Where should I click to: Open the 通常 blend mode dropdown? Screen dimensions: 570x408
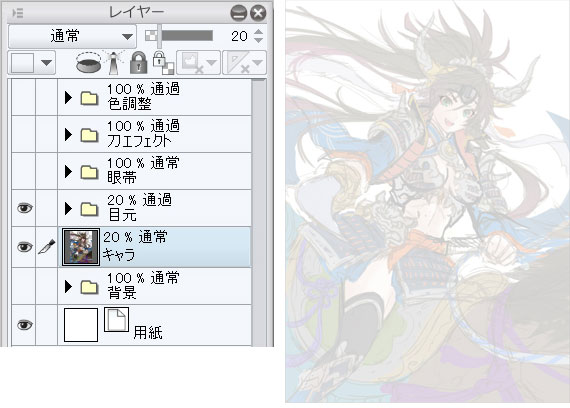tap(72, 36)
